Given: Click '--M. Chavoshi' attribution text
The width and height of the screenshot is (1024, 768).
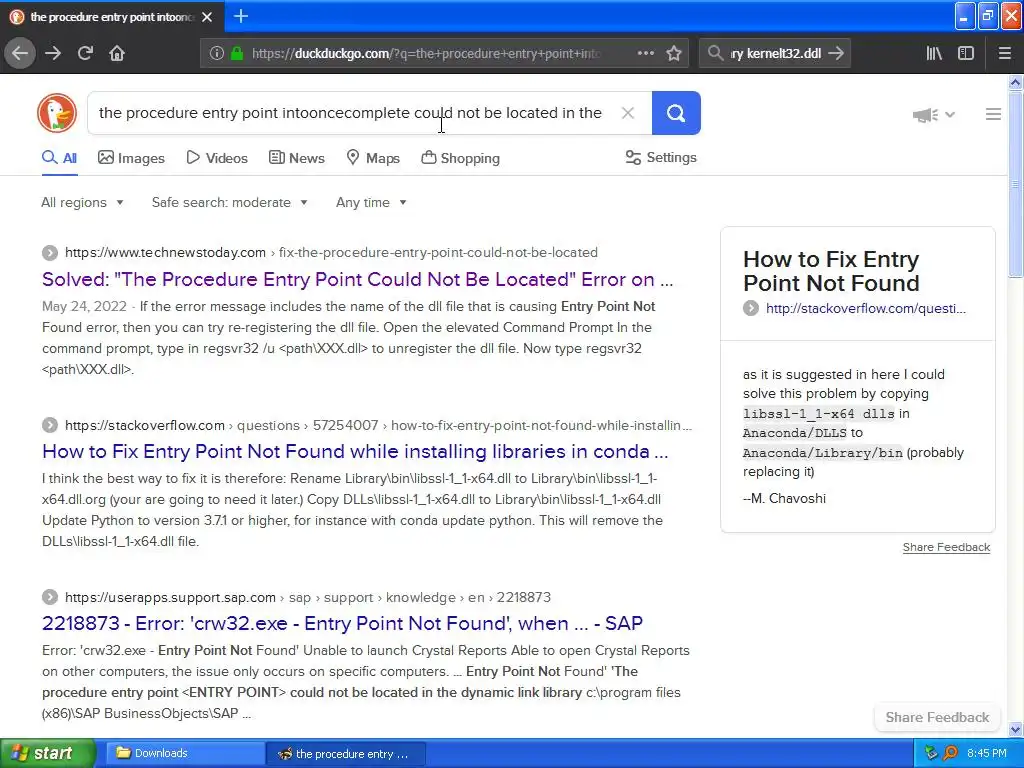Looking at the screenshot, I should pos(784,498).
